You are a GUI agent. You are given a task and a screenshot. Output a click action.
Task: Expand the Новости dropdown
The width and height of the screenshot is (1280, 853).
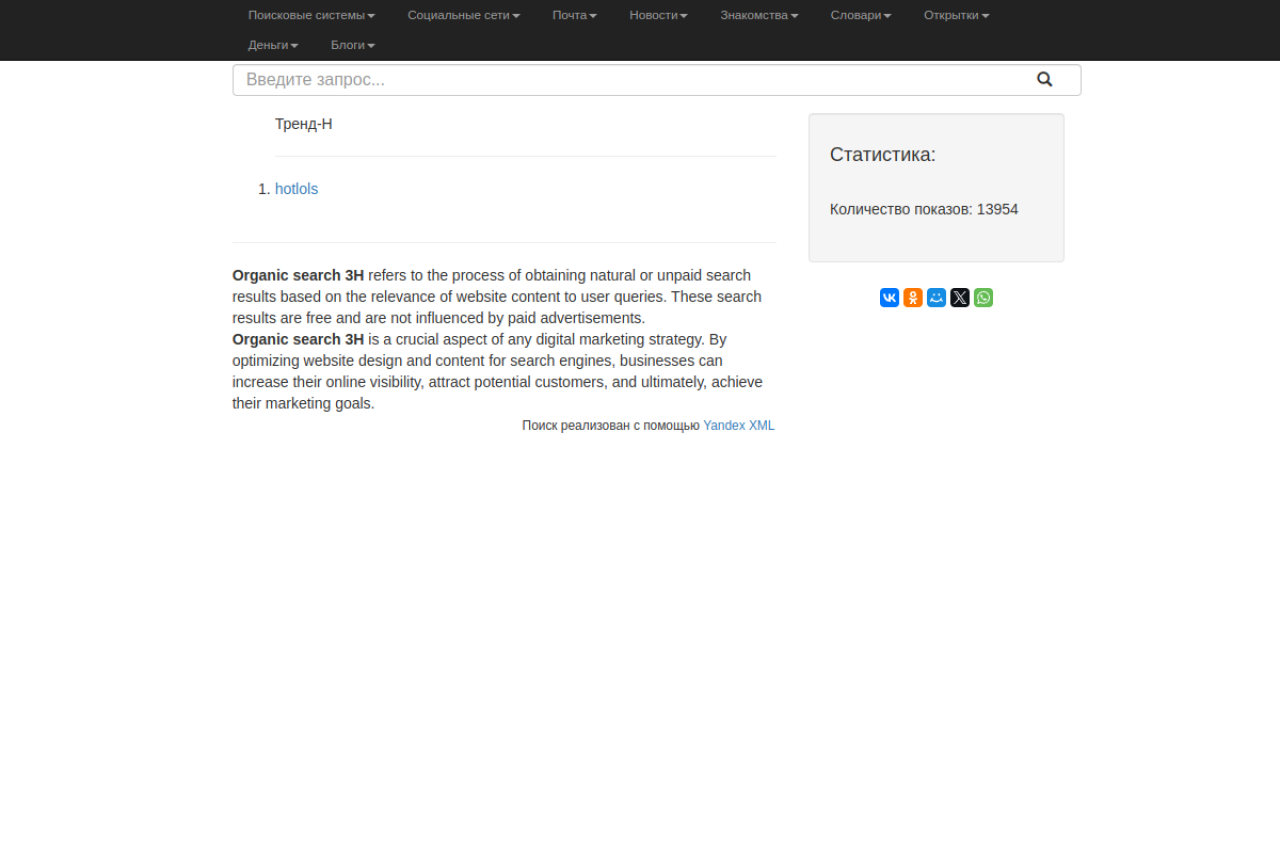pos(659,15)
